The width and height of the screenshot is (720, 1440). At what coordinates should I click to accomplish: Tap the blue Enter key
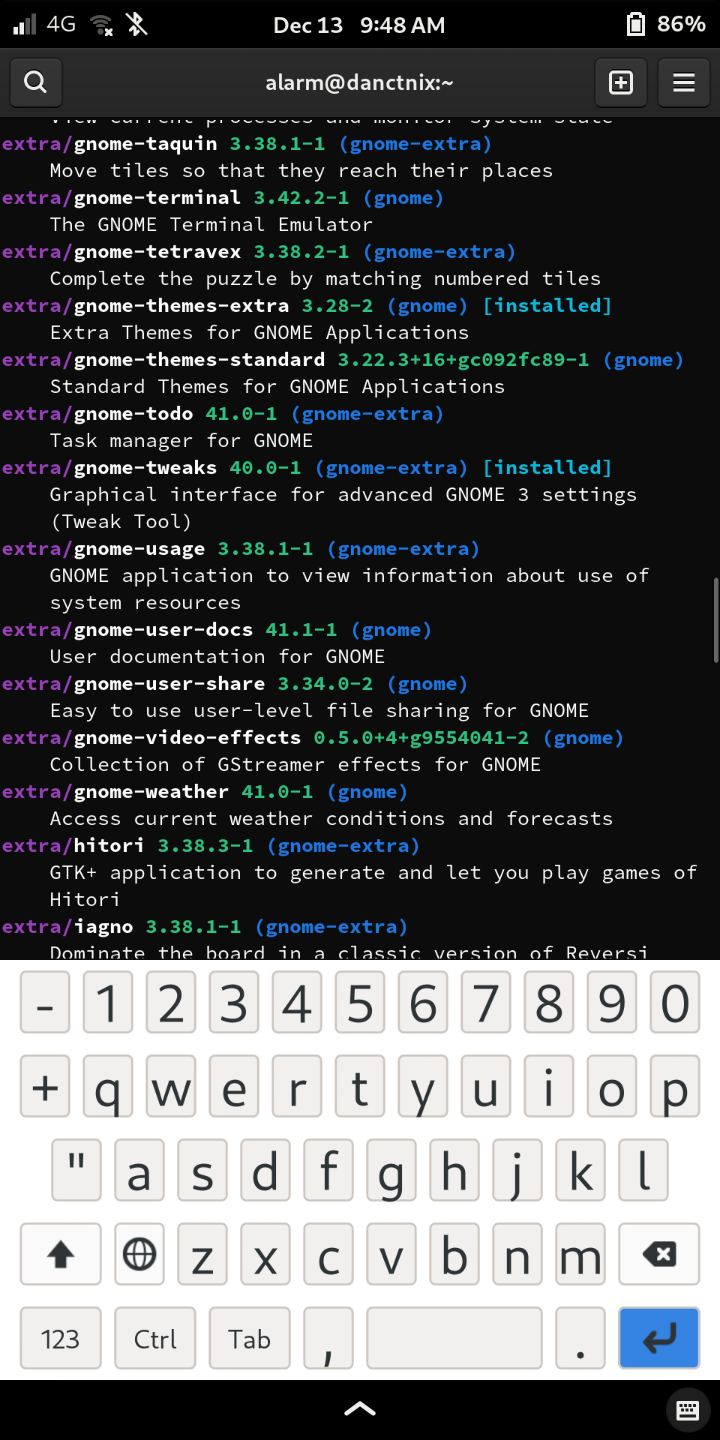[x=659, y=1338]
